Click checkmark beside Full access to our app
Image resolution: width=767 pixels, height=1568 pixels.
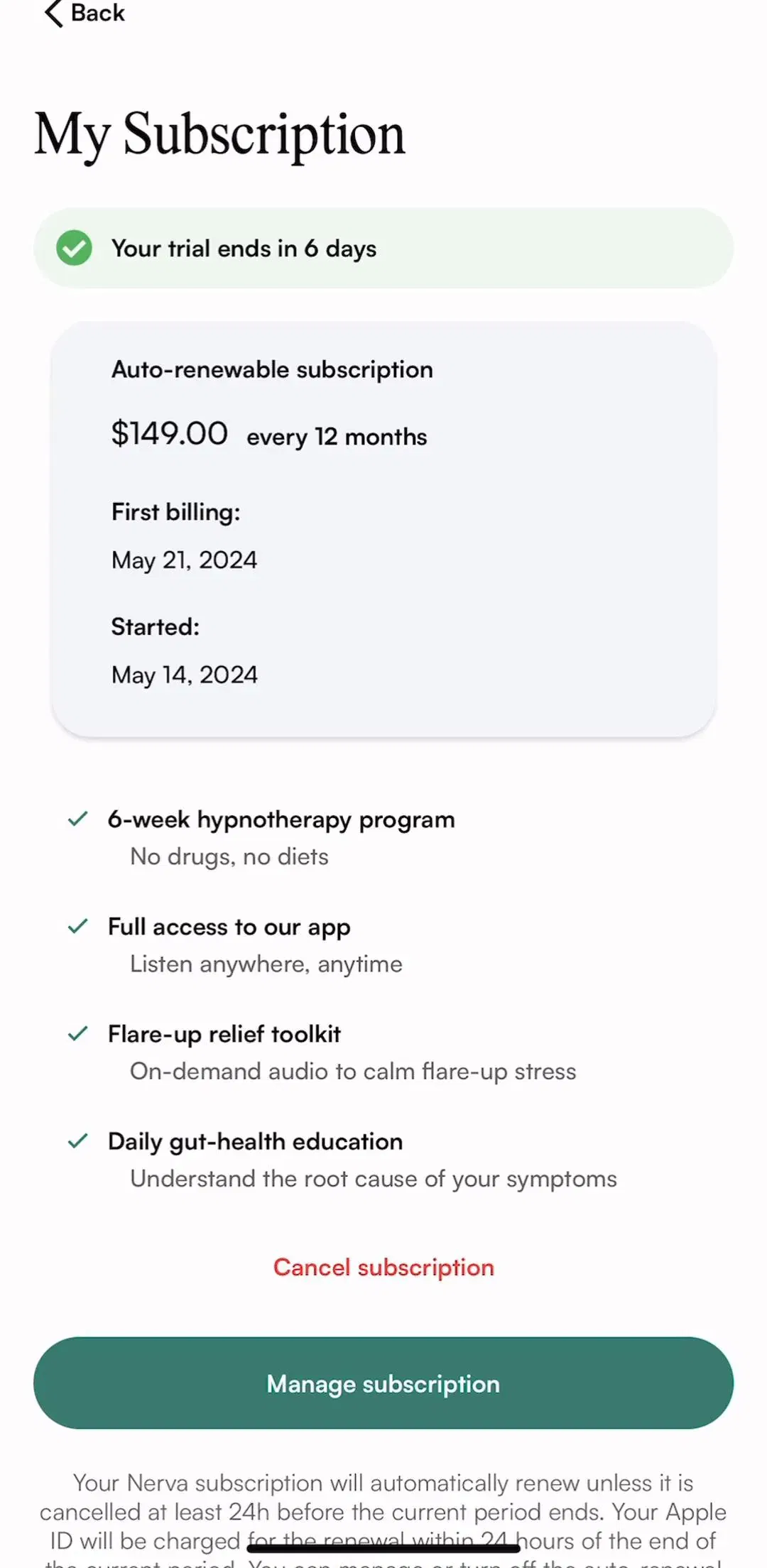[77, 926]
